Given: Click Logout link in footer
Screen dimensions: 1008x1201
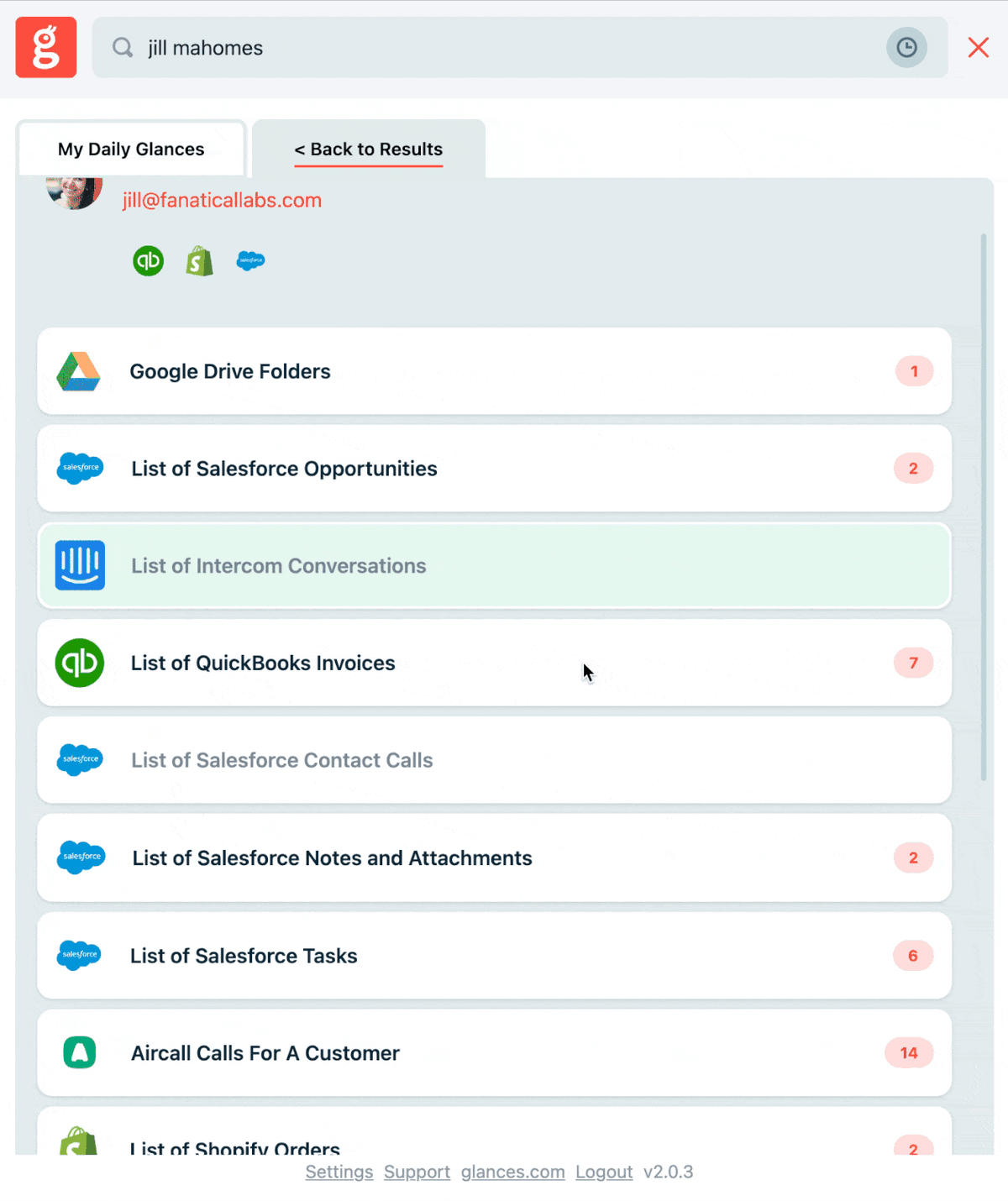Looking at the screenshot, I should pos(604,1172).
